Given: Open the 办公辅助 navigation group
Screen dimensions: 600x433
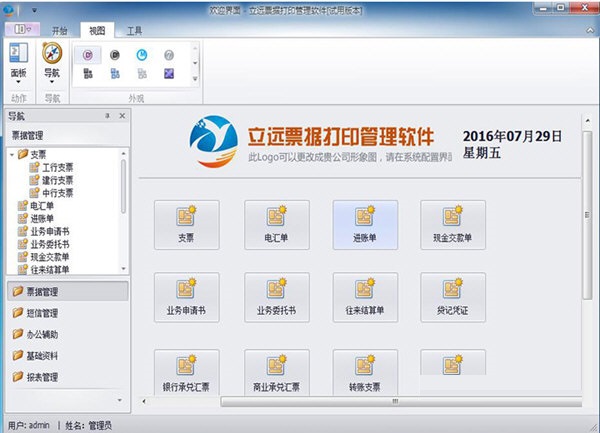Looking at the screenshot, I should (68, 334).
